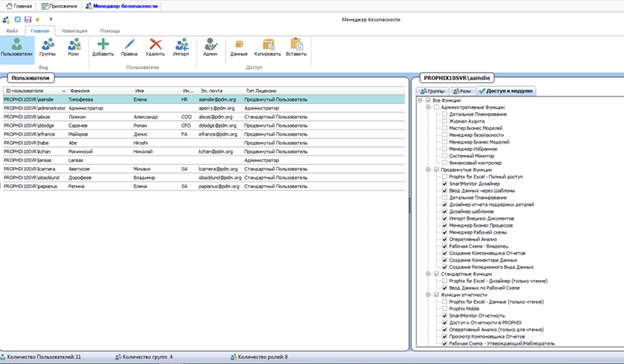The image size is (624, 364).
Task: Switch view to Группы in ribbon
Action: pyautogui.click(x=47, y=48)
